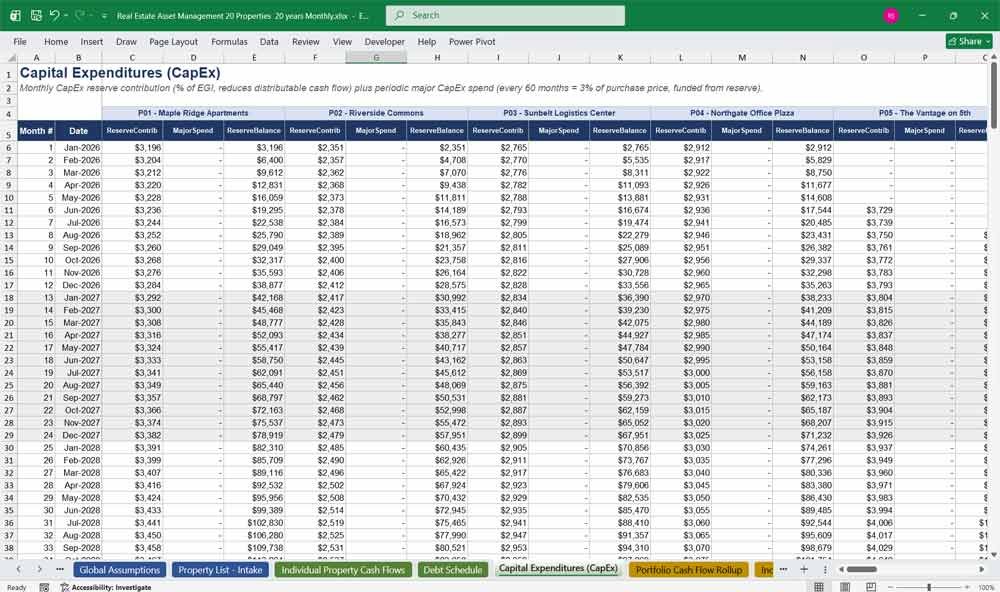Select row 20 header
The image size is (1000, 592).
[x=9, y=323]
